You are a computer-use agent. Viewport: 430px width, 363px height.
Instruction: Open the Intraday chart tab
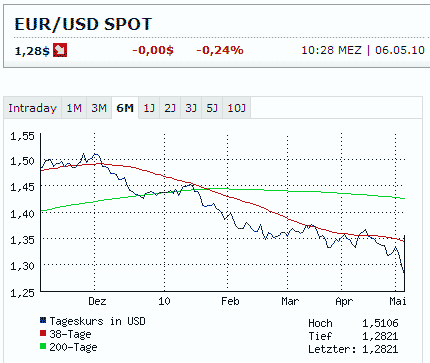click(32, 108)
